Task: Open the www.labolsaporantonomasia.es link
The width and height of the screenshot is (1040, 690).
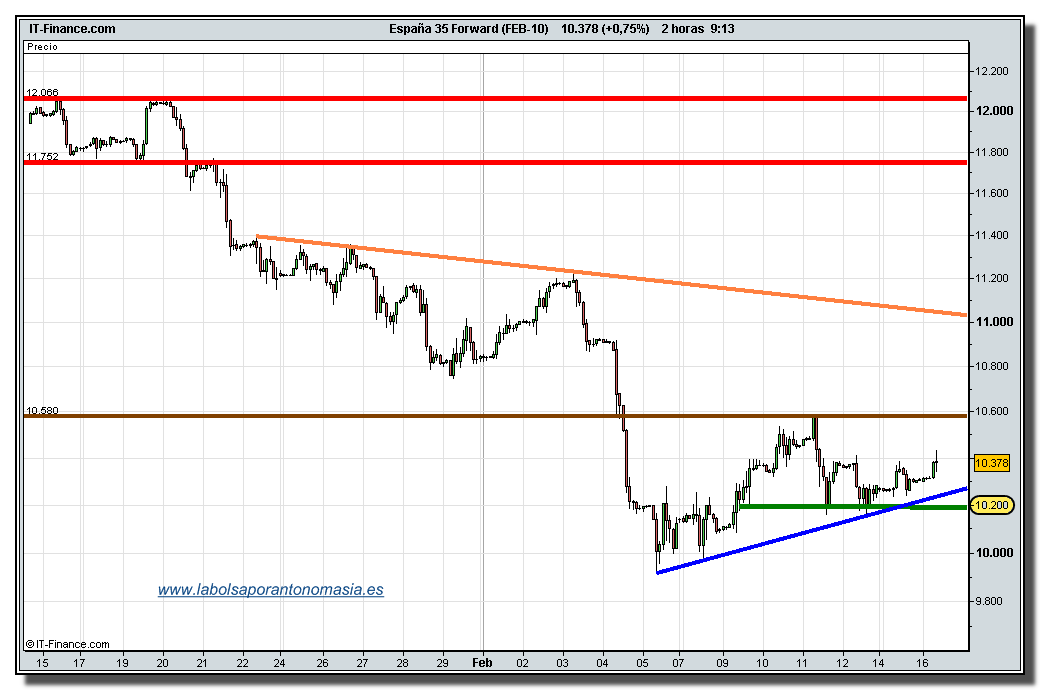Action: 271,589
